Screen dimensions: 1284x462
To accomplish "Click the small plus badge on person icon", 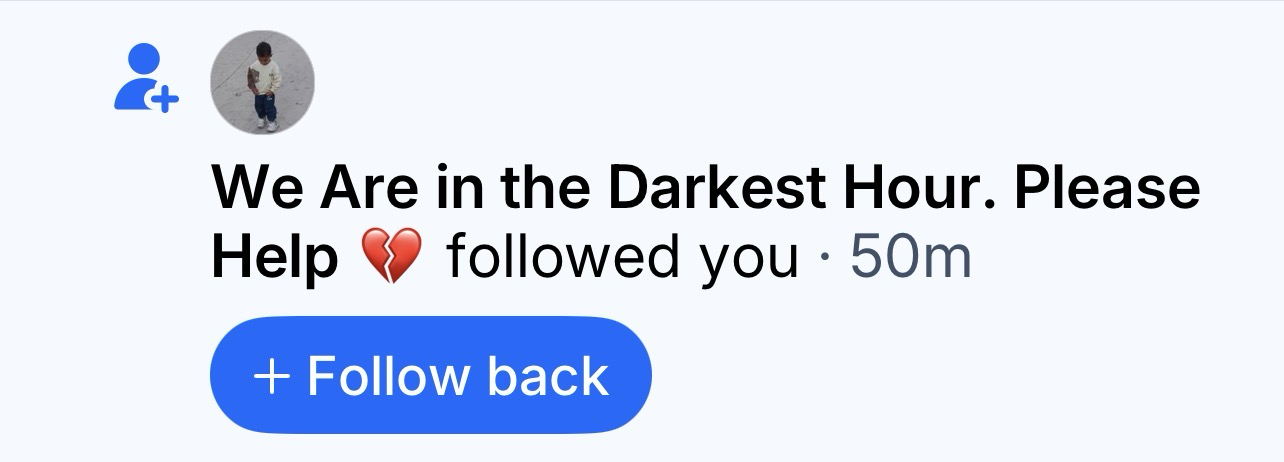I will tap(164, 98).
